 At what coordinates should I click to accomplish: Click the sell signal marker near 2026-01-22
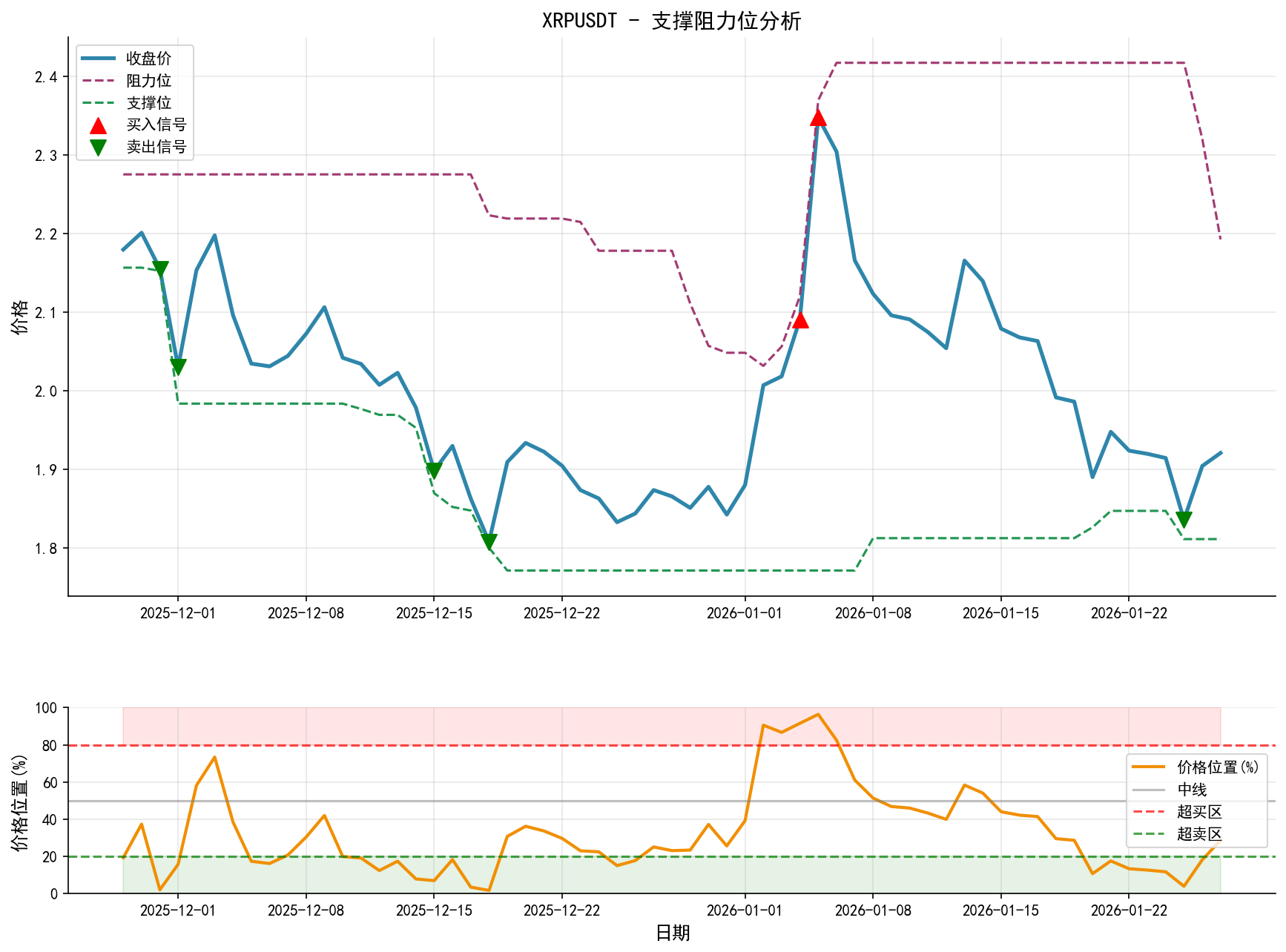pyautogui.click(x=1184, y=517)
